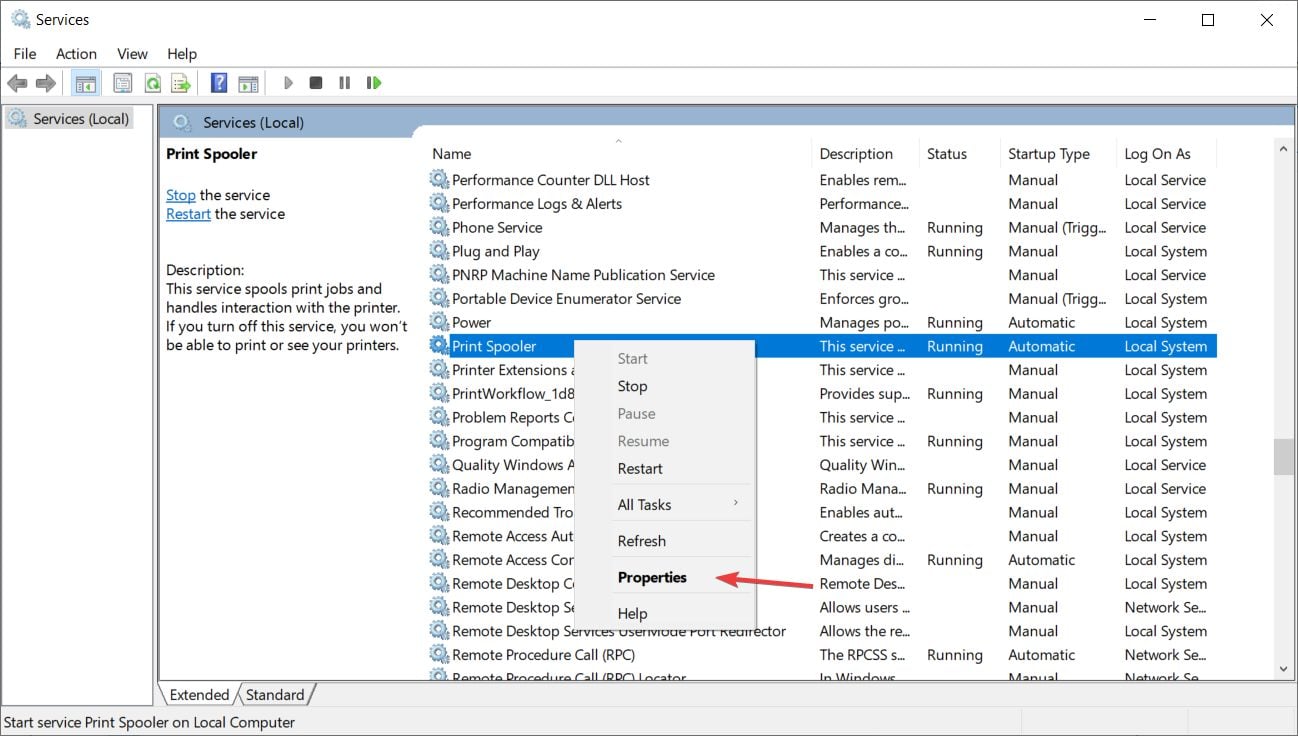Click the Print Spooler row name
Image resolution: width=1298 pixels, height=736 pixels.
494,346
